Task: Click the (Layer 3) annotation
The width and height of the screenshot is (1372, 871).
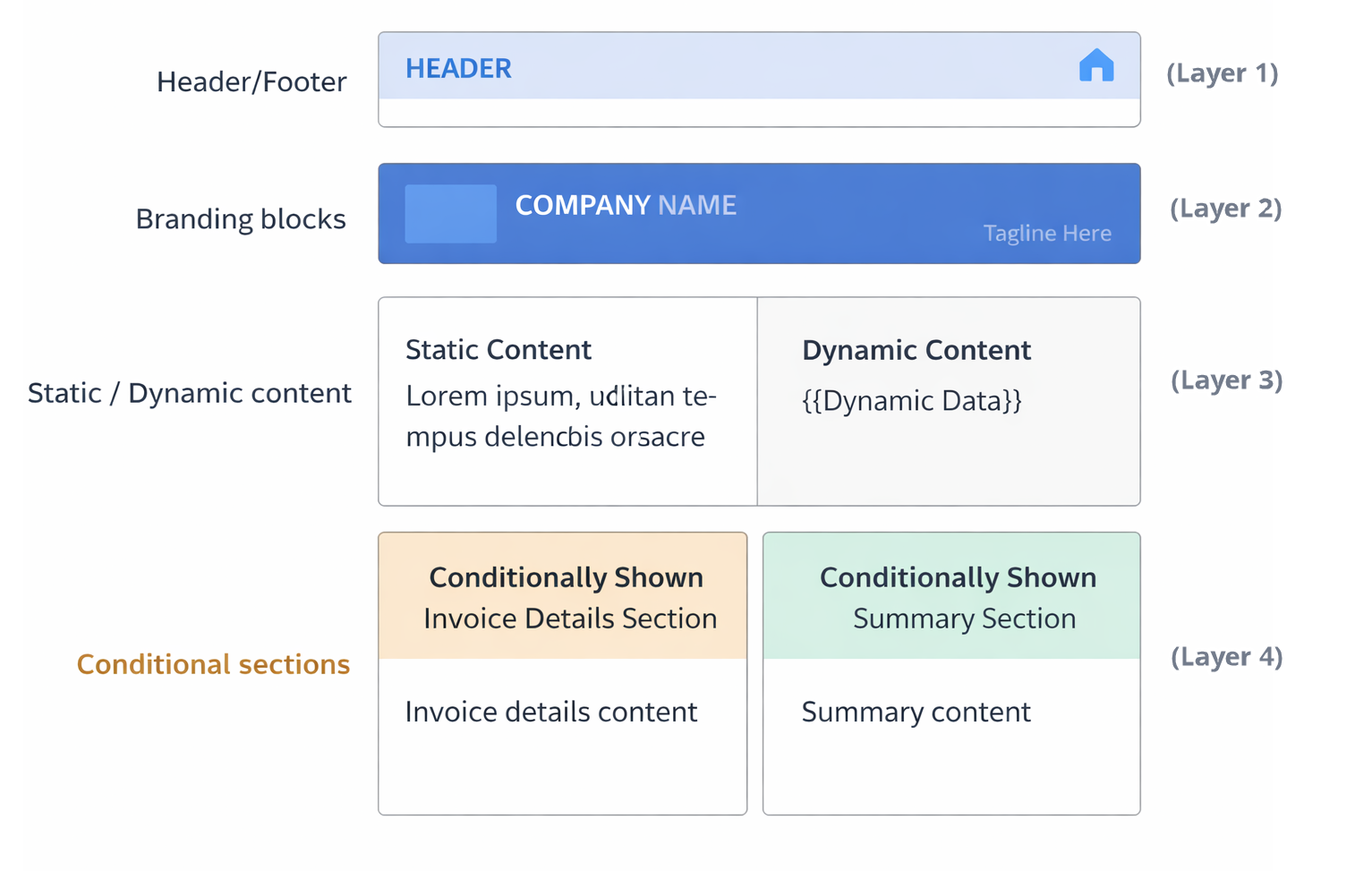Action: tap(1226, 380)
